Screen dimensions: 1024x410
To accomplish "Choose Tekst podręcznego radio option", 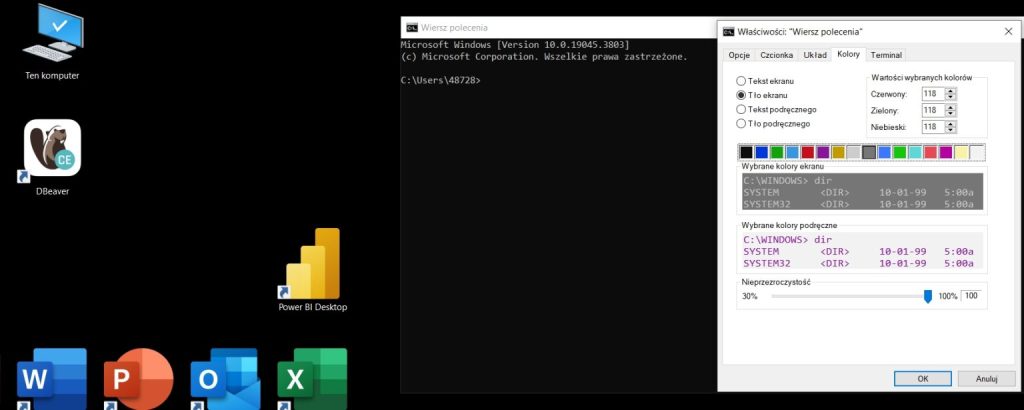I will (x=776, y=109).
